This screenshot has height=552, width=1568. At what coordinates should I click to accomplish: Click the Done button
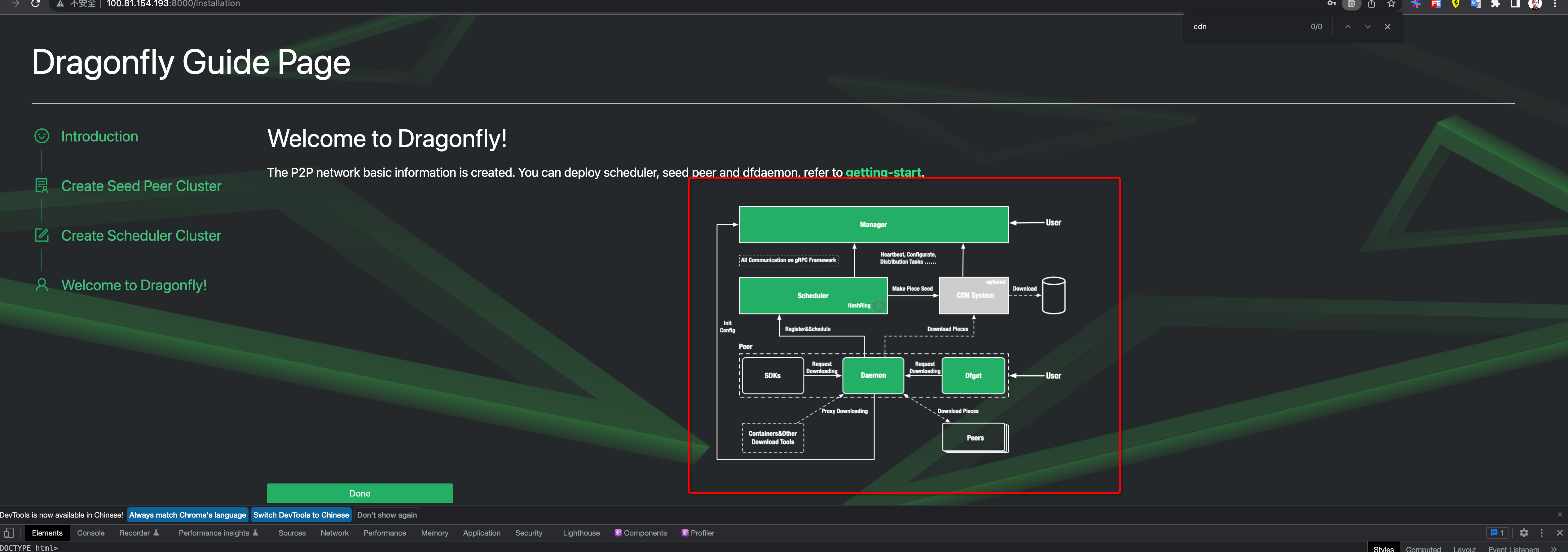tap(360, 493)
